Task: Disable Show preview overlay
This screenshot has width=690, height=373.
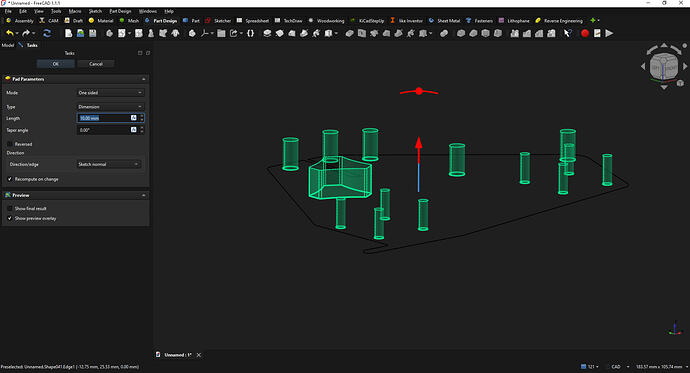Action: (x=10, y=218)
